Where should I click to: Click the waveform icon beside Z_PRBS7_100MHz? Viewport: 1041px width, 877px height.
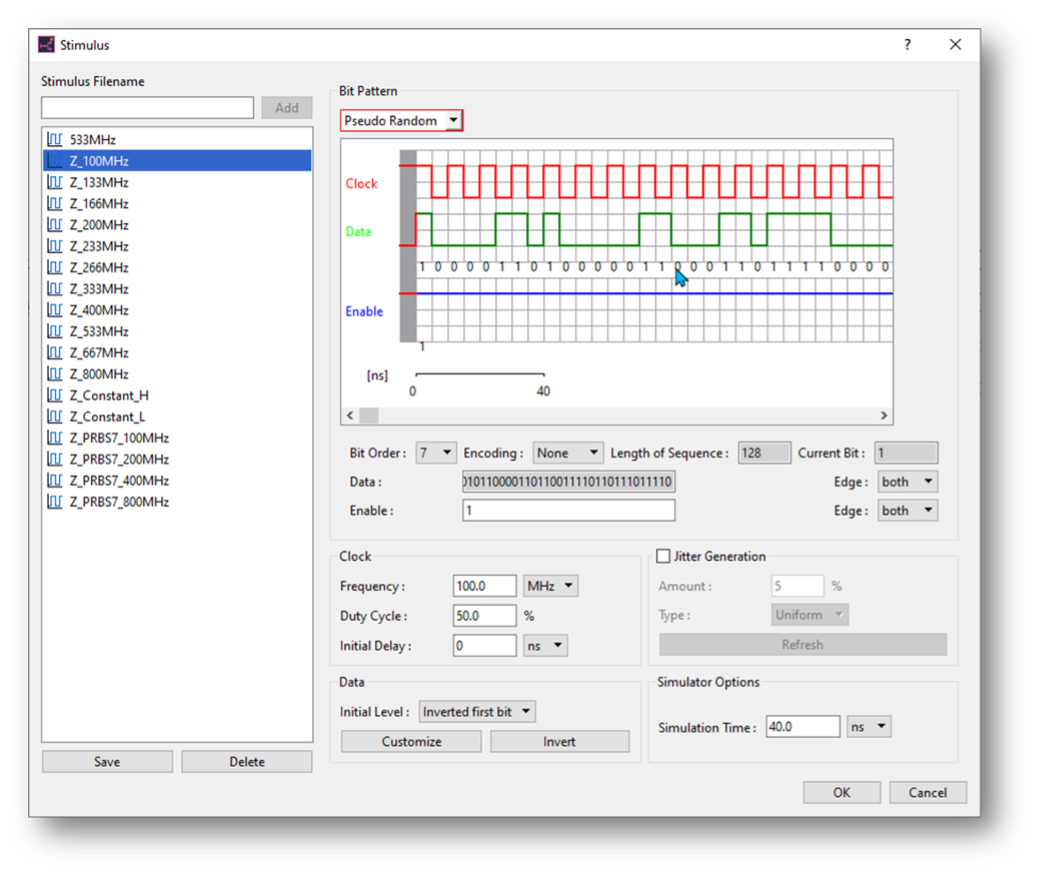(55, 438)
